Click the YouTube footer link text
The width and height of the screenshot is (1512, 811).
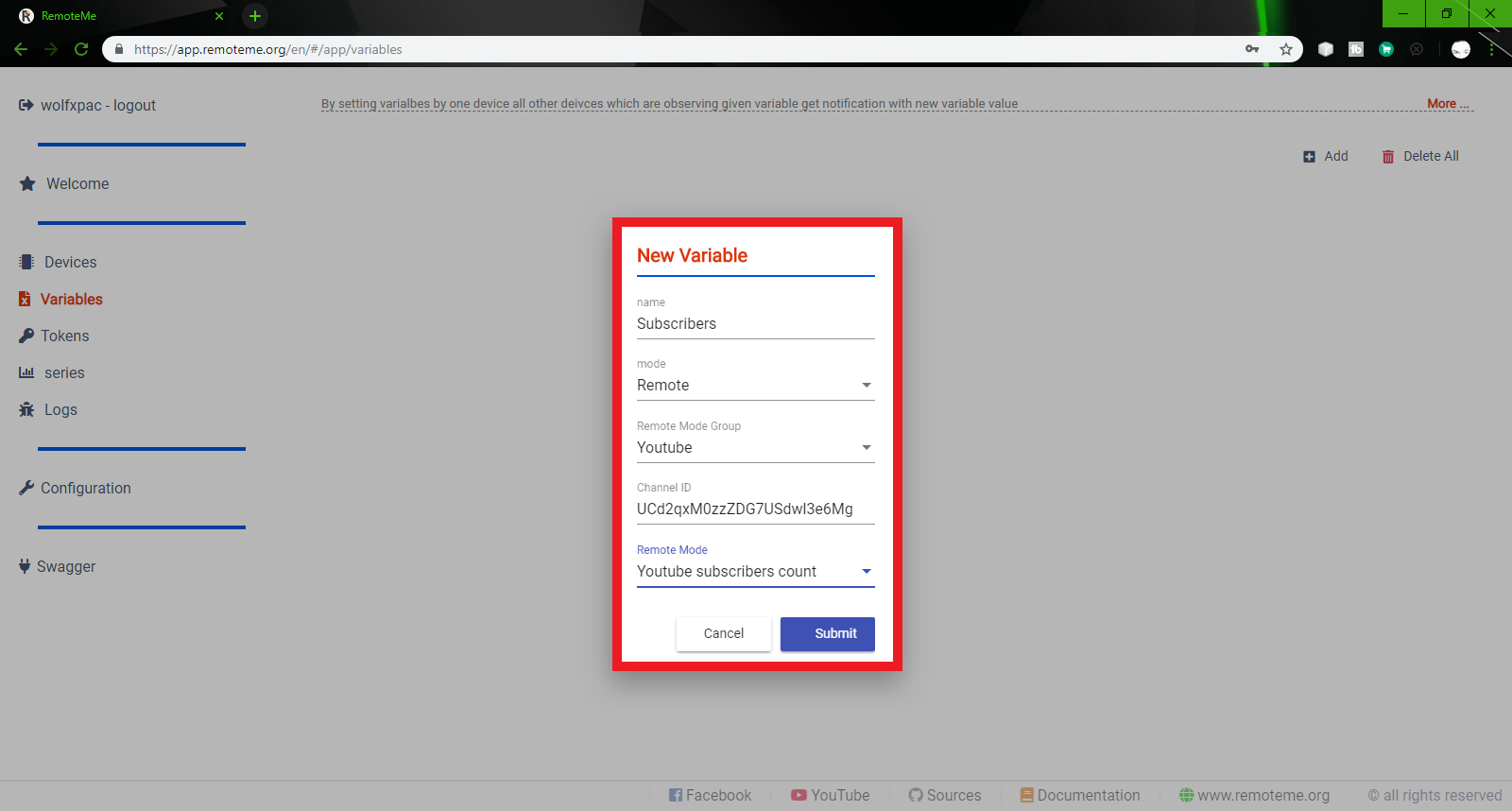(840, 795)
